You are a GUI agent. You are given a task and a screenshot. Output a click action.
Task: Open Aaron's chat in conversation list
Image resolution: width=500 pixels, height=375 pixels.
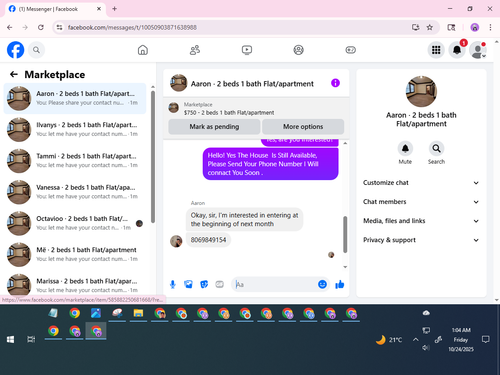tap(75, 98)
